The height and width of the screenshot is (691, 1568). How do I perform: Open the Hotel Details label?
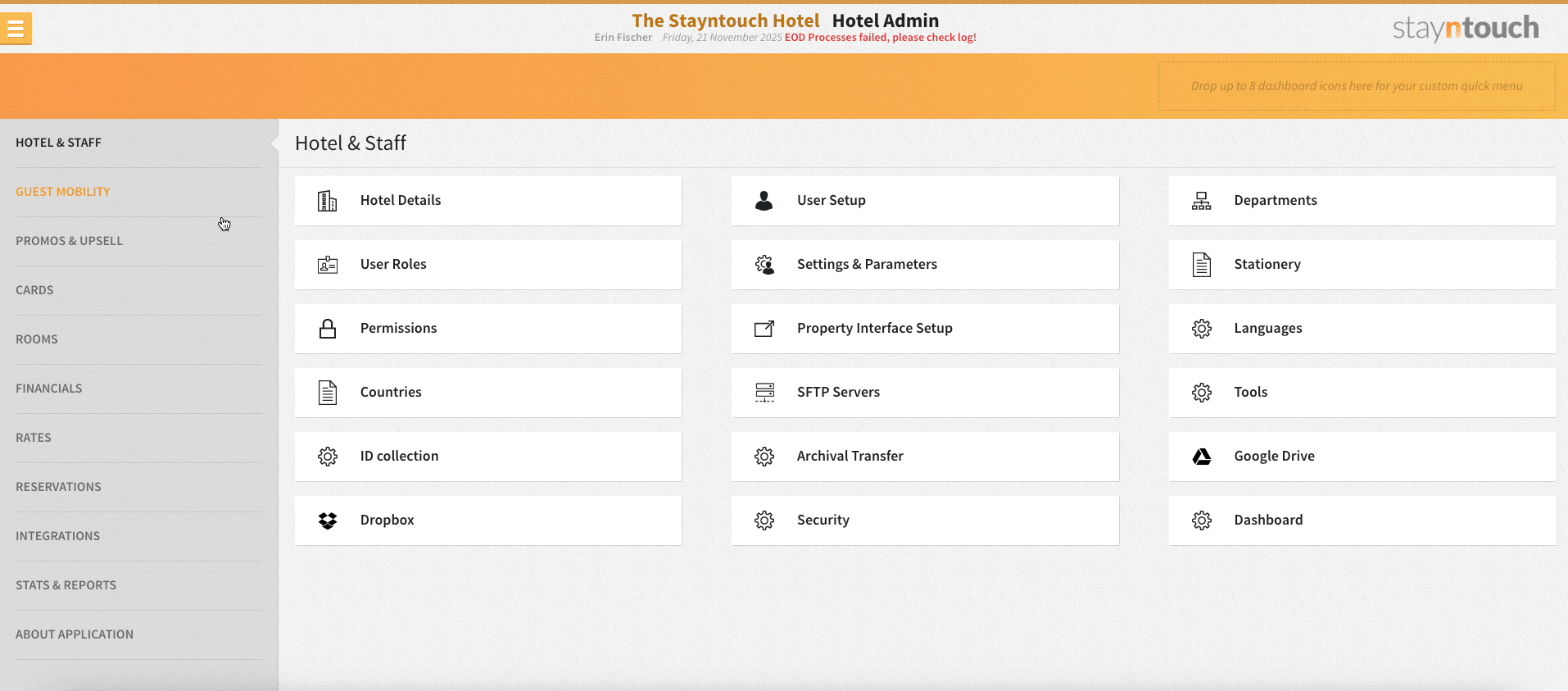tap(401, 200)
